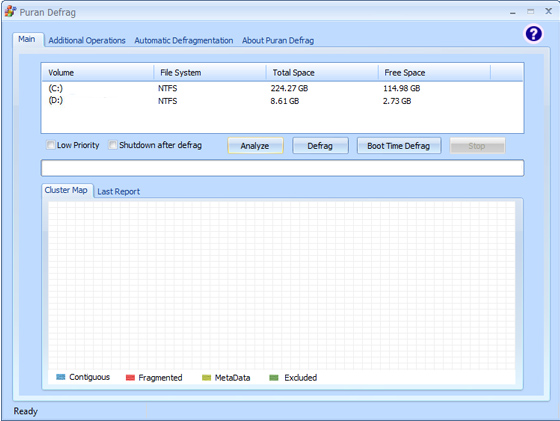Click the greyed-out Stop button
This screenshot has width=560, height=421.
tap(477, 146)
